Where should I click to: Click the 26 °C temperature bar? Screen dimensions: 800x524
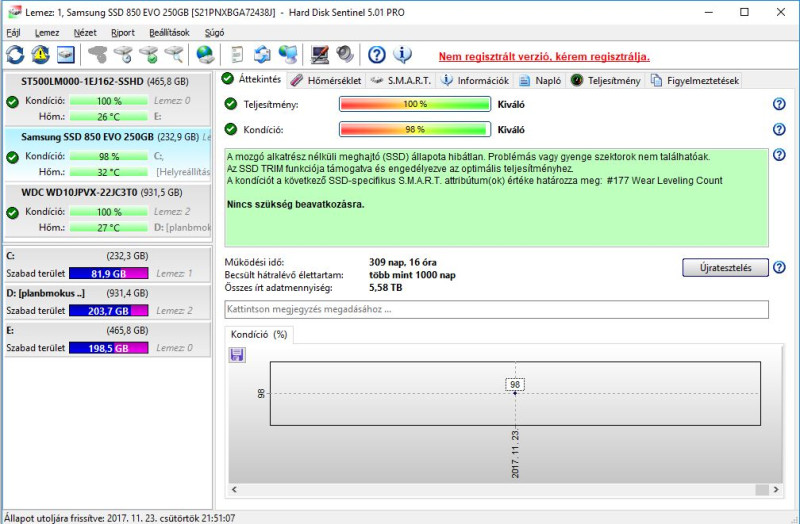[109, 117]
